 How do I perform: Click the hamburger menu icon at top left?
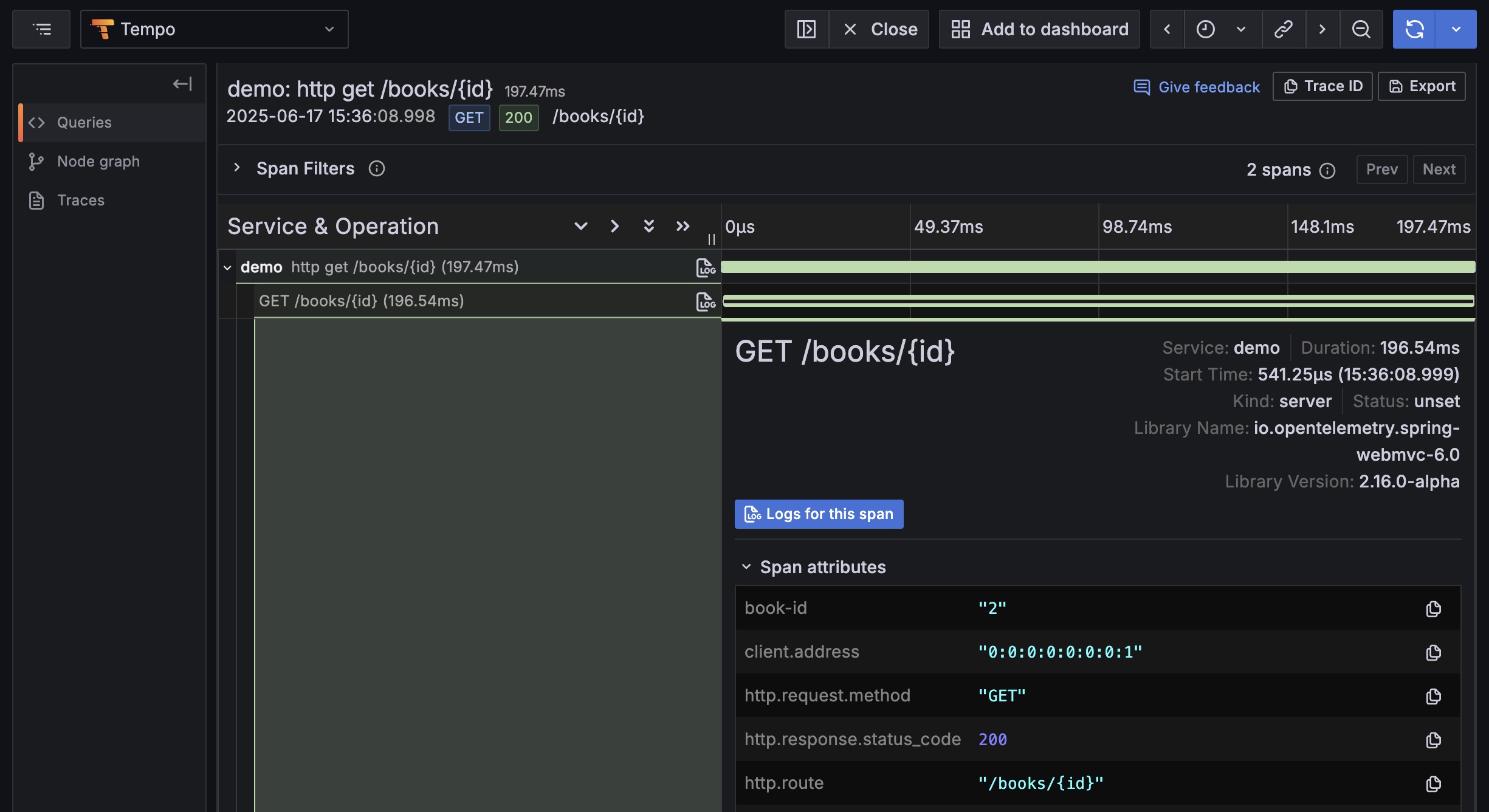41,29
